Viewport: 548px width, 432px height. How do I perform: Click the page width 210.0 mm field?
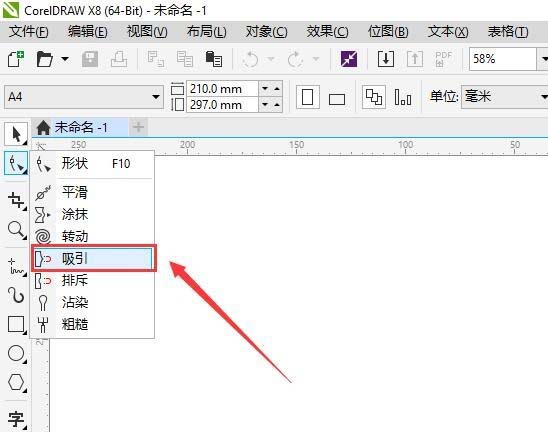coord(223,89)
